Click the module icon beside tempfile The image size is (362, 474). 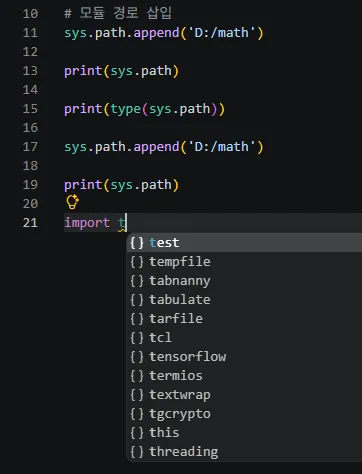[x=137, y=262]
